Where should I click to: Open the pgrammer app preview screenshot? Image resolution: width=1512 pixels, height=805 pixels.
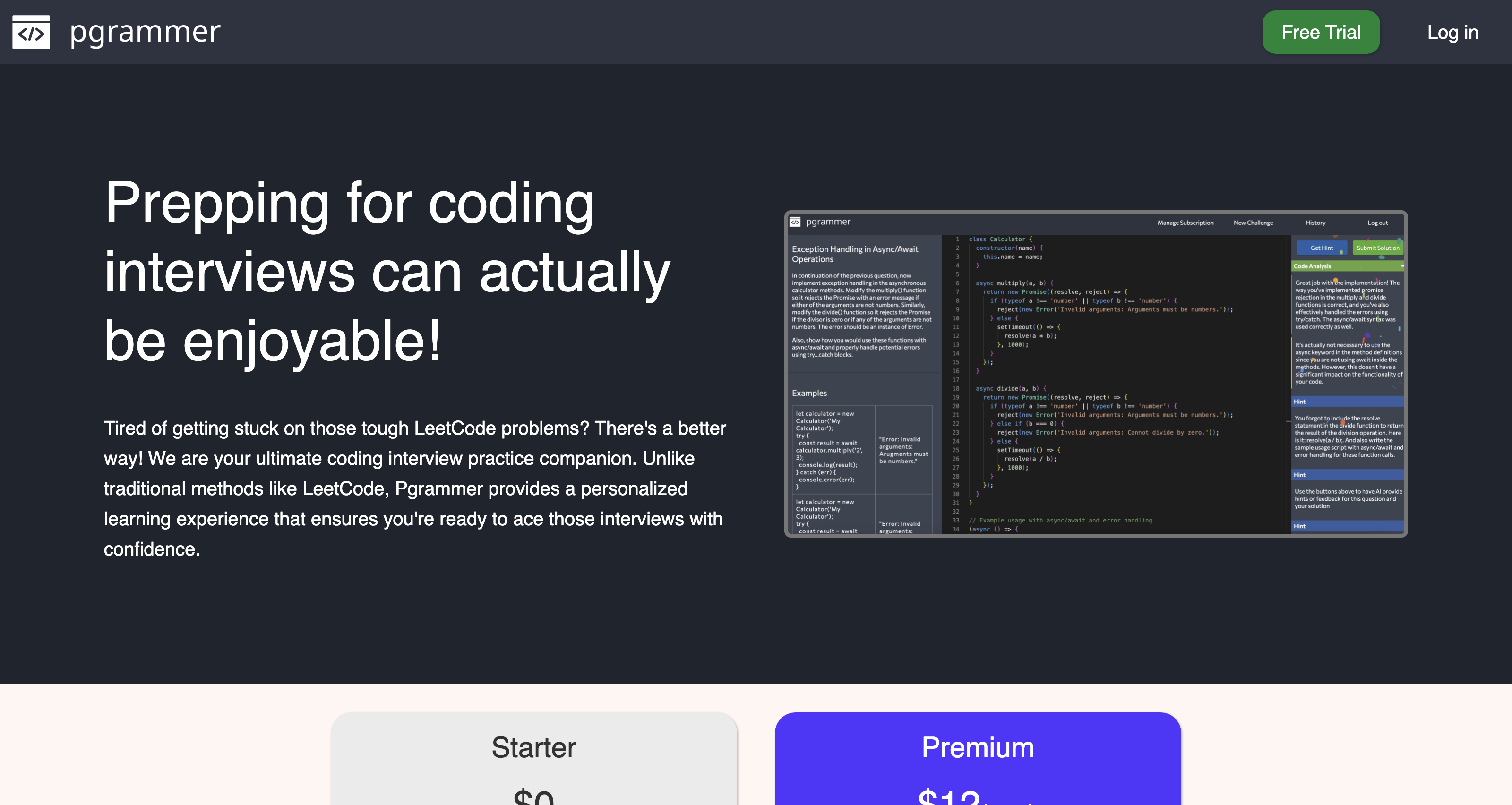tap(1096, 374)
